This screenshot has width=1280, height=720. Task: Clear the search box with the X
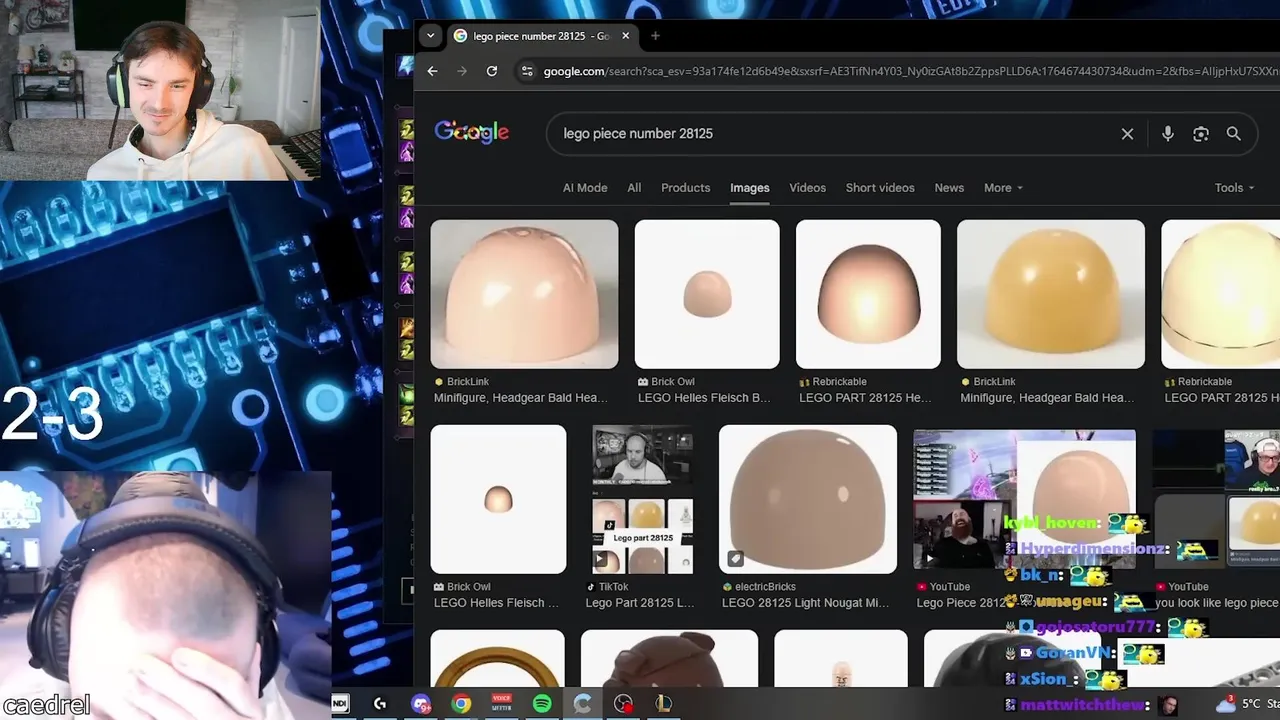coord(1127,134)
